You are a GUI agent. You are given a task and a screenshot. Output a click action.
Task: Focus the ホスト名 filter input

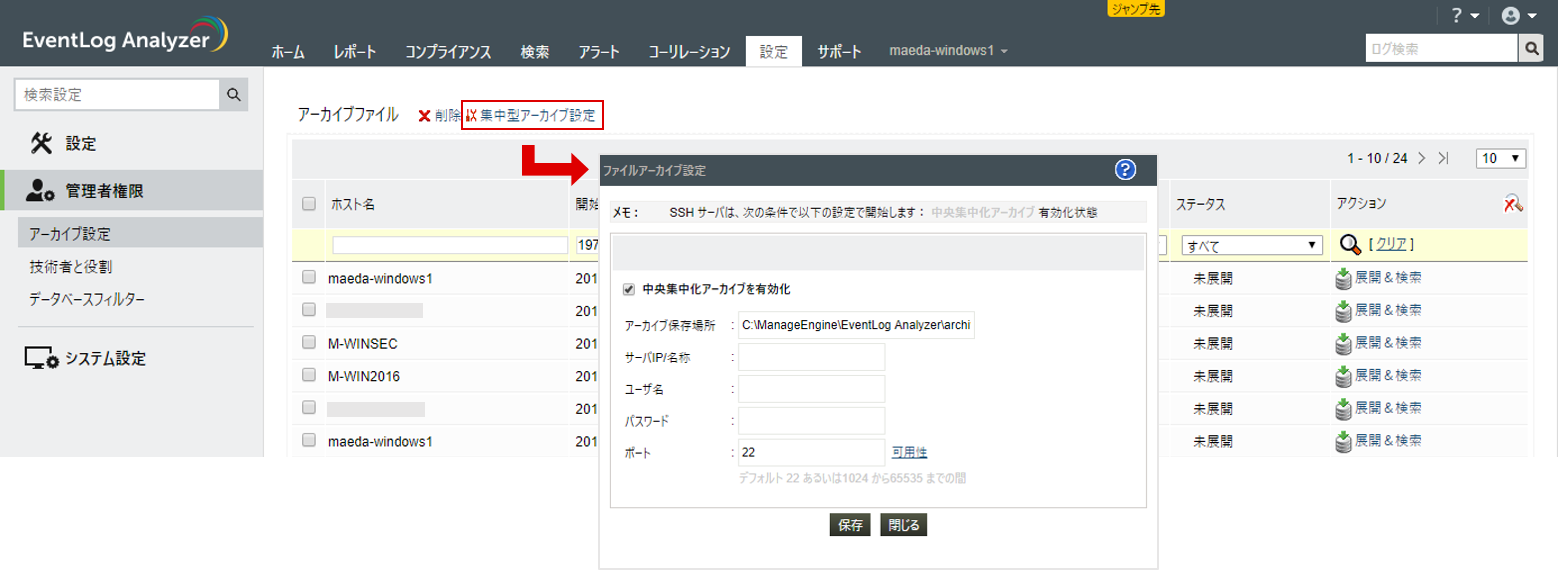[450, 245]
